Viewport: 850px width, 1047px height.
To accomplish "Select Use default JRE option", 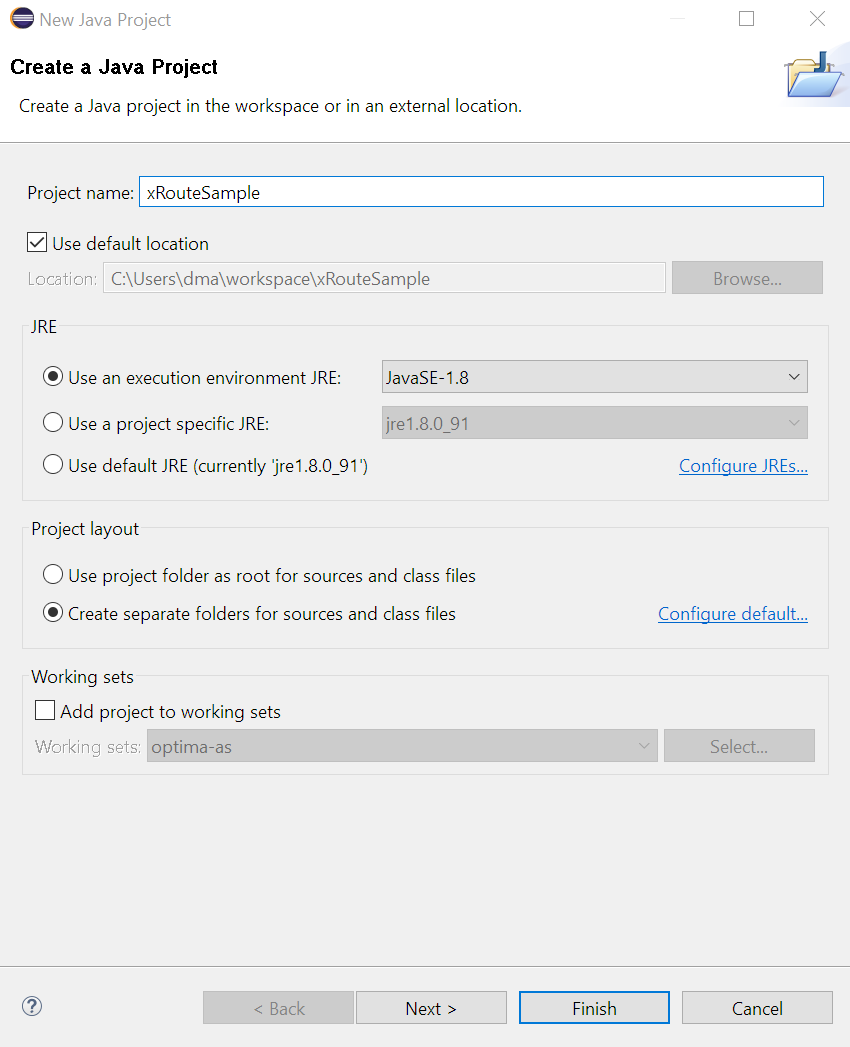I will 53,465.
